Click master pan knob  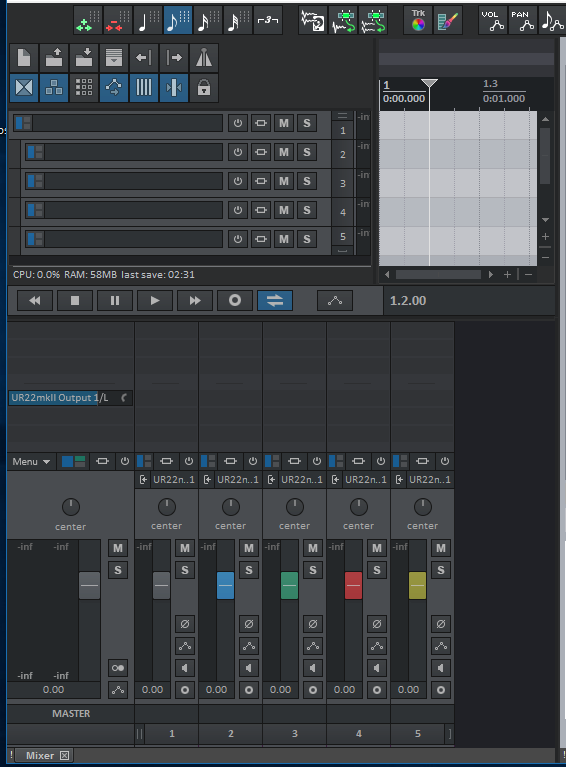point(71,507)
